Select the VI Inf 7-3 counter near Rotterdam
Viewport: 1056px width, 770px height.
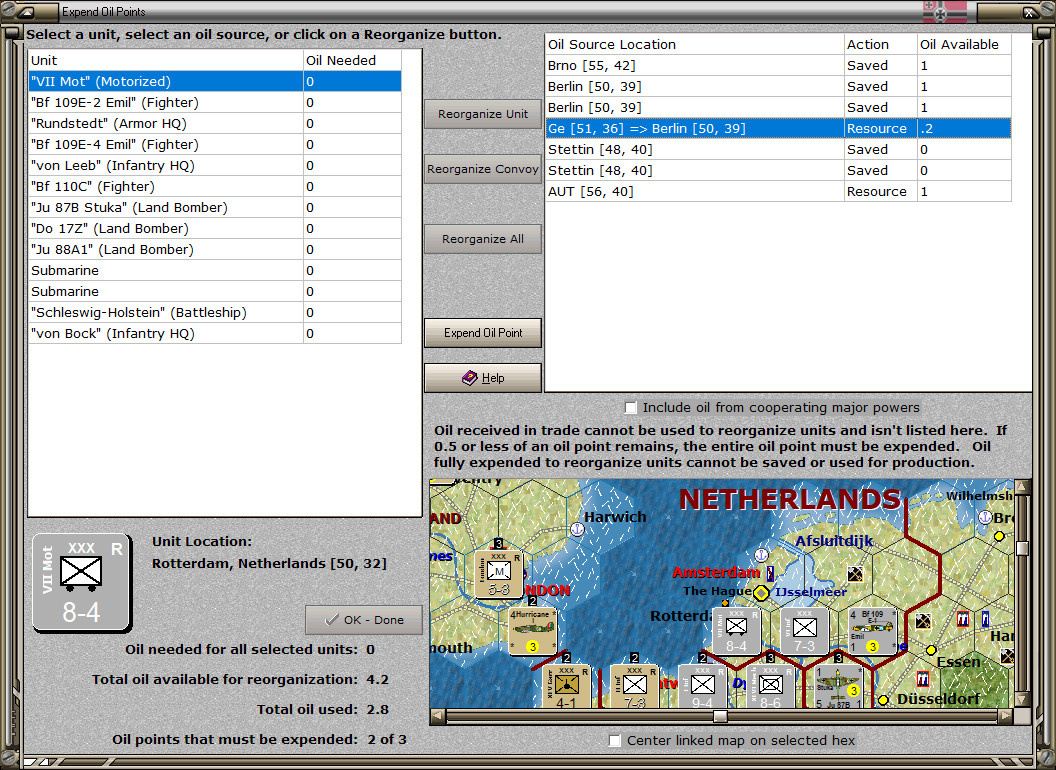tap(804, 631)
